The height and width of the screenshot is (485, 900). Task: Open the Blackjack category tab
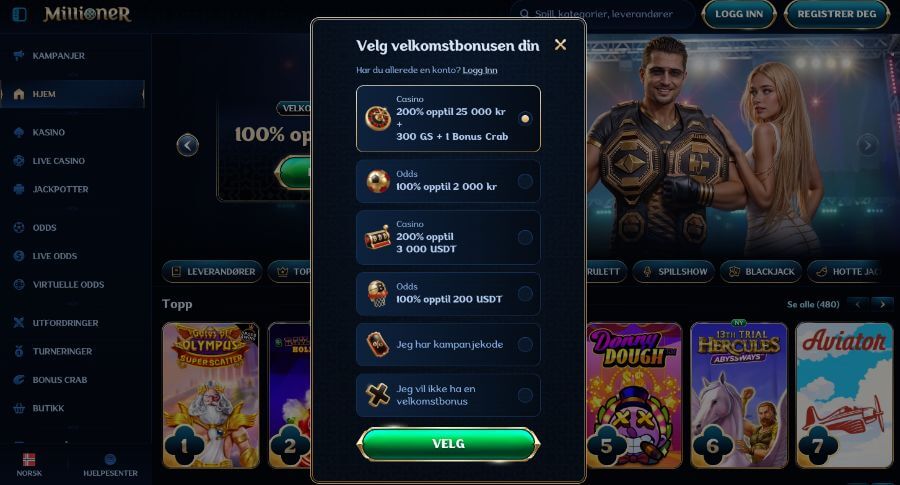pyautogui.click(x=762, y=271)
